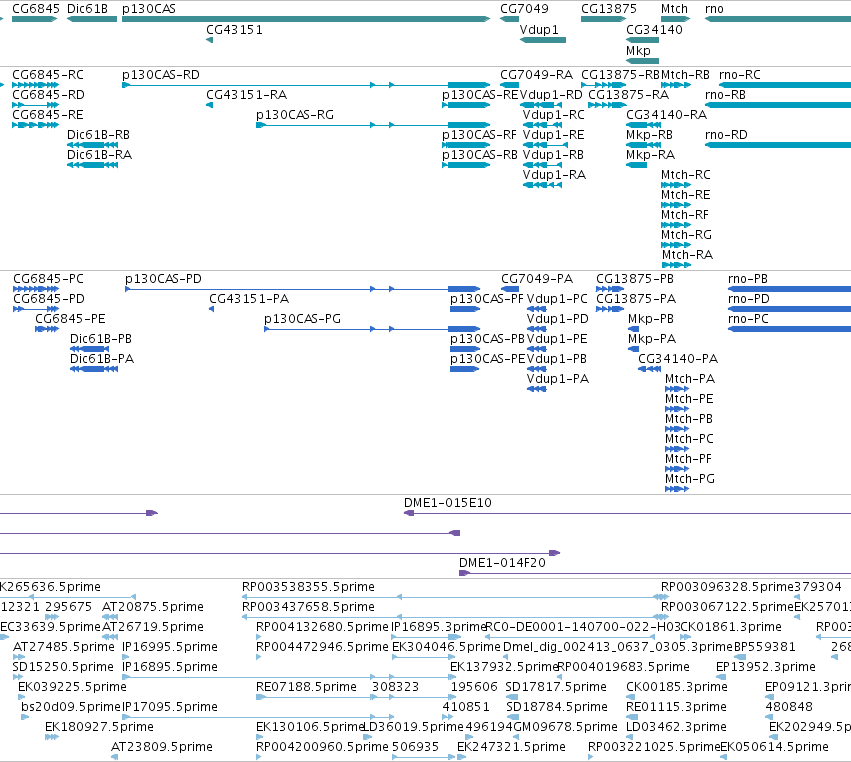Click protein p130CAS-PG
Screen dimensions: 851x762
[302, 319]
